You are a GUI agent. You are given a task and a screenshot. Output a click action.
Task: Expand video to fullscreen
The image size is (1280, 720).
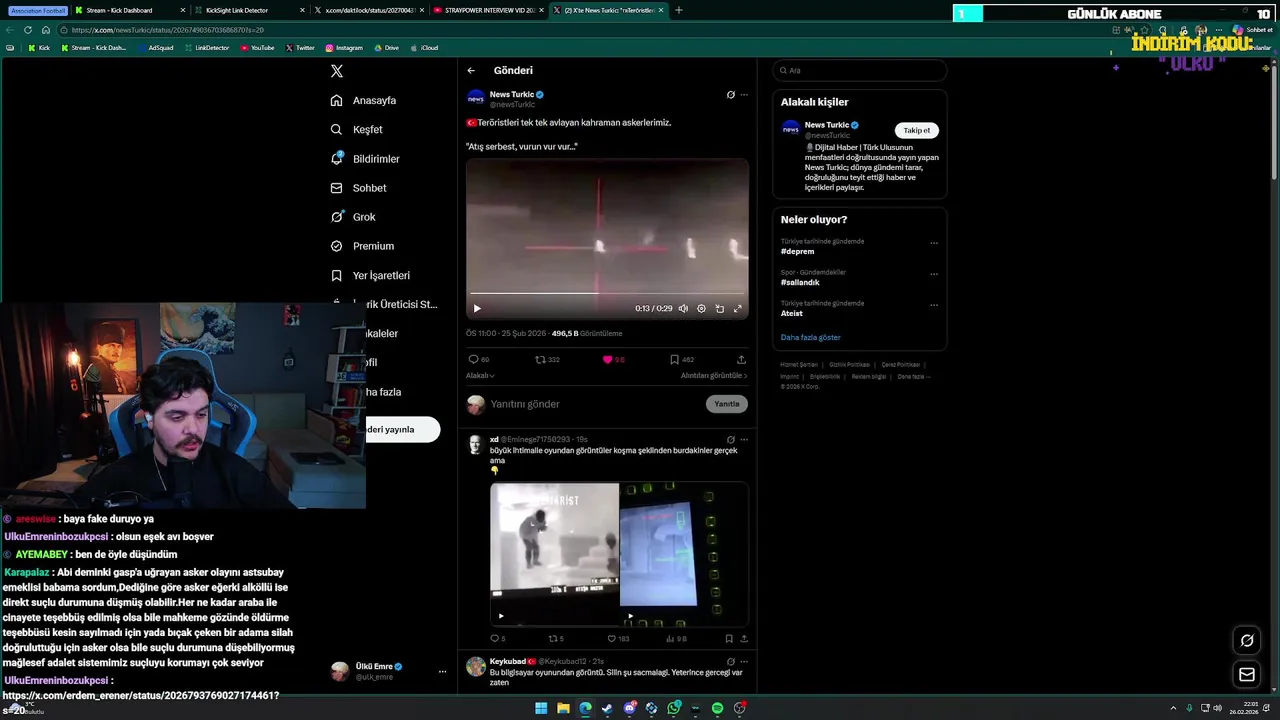click(739, 309)
